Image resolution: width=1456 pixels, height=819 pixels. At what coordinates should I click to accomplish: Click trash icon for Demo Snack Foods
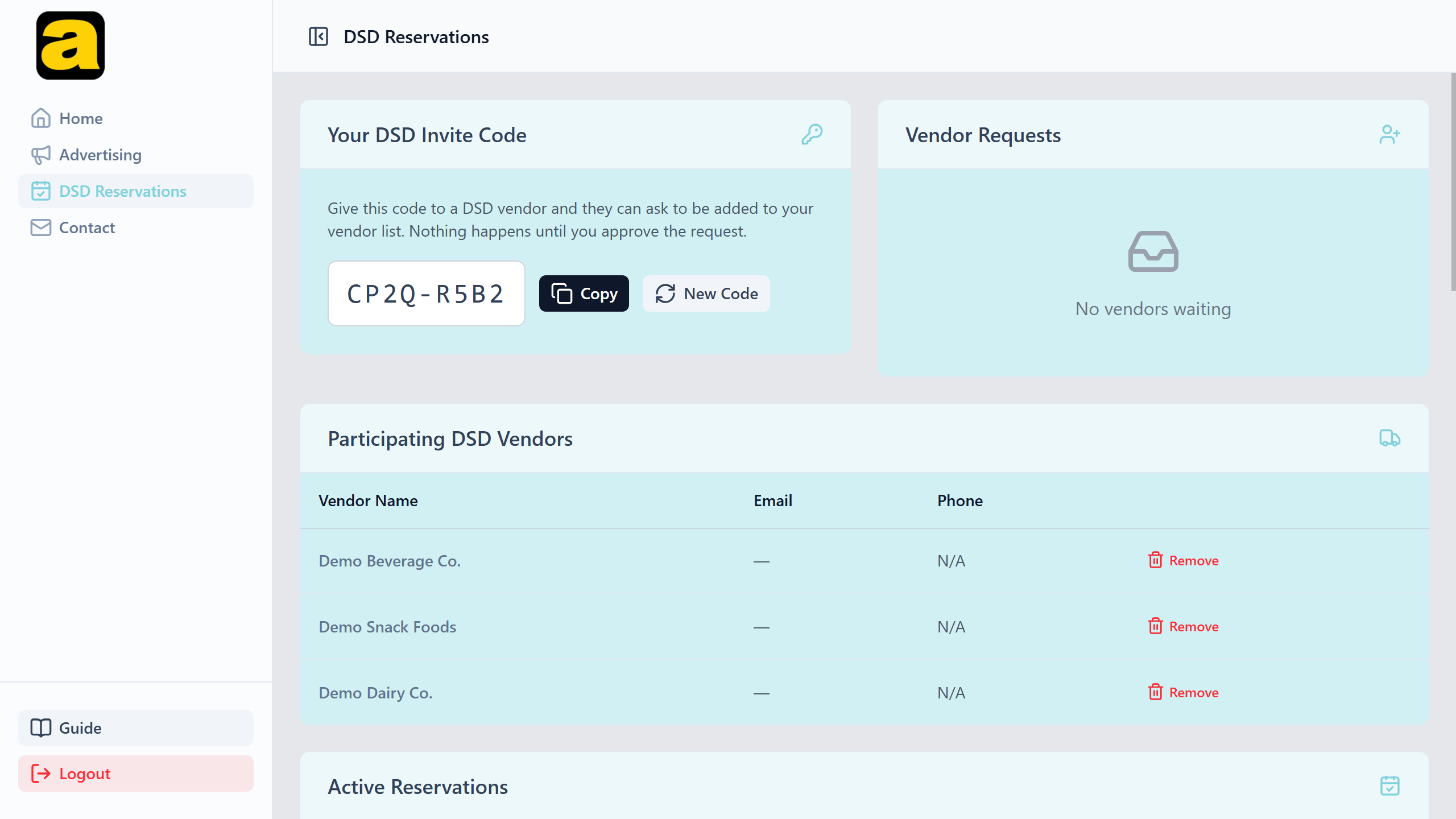pos(1156,626)
